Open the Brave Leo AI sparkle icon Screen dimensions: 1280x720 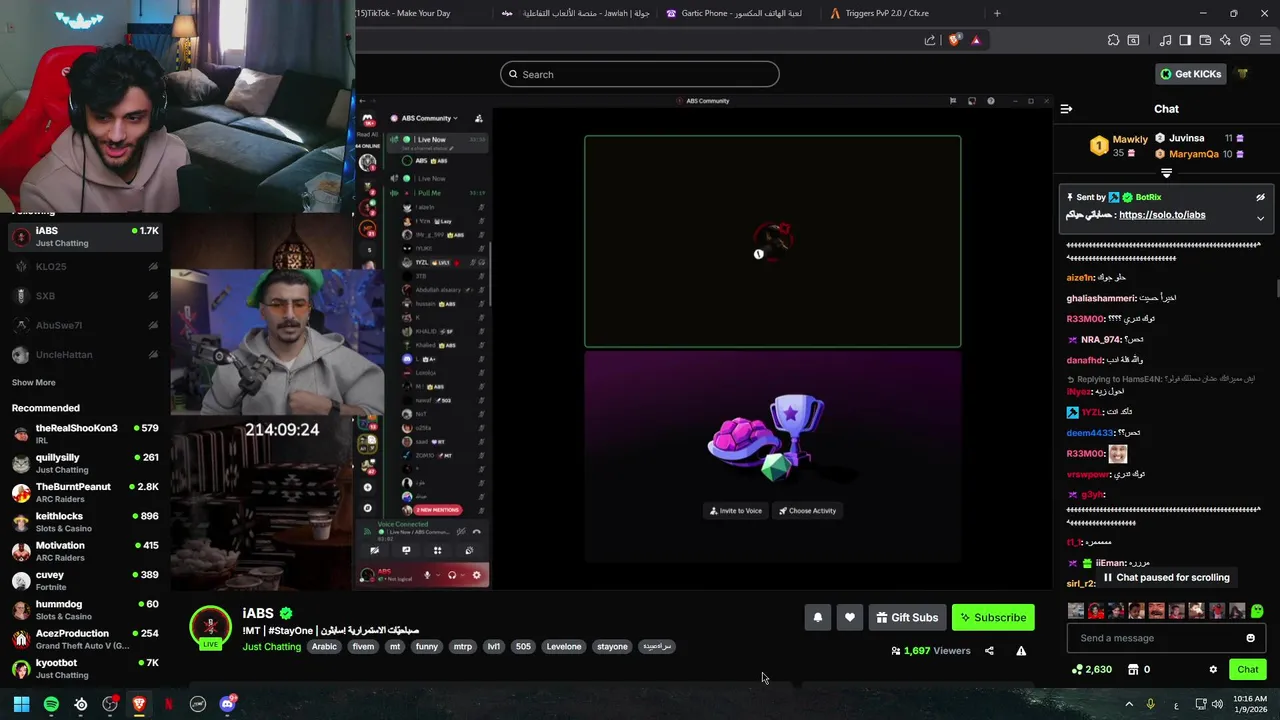point(1225,40)
